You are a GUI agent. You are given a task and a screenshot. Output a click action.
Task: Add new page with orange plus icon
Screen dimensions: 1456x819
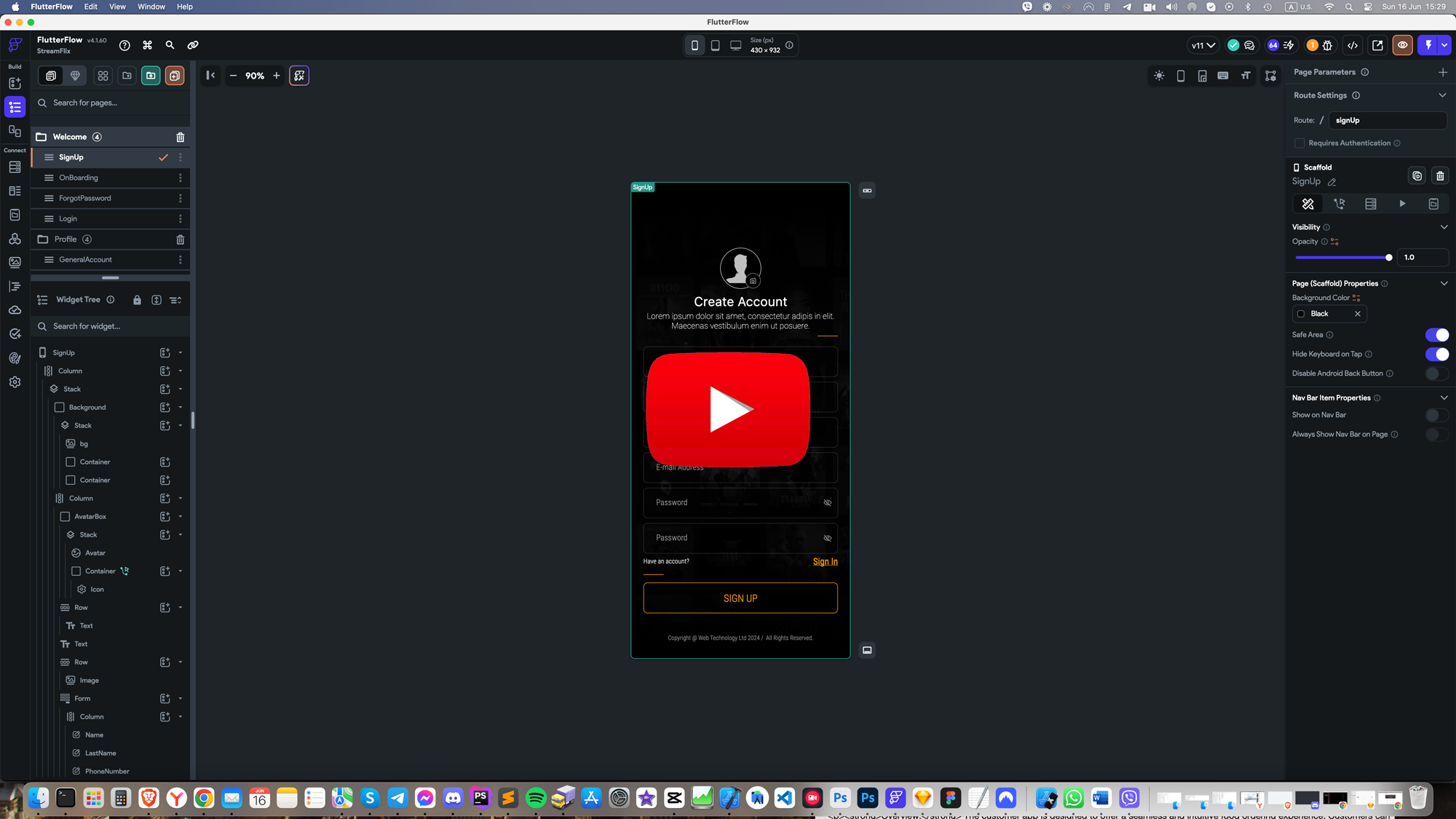(x=175, y=76)
